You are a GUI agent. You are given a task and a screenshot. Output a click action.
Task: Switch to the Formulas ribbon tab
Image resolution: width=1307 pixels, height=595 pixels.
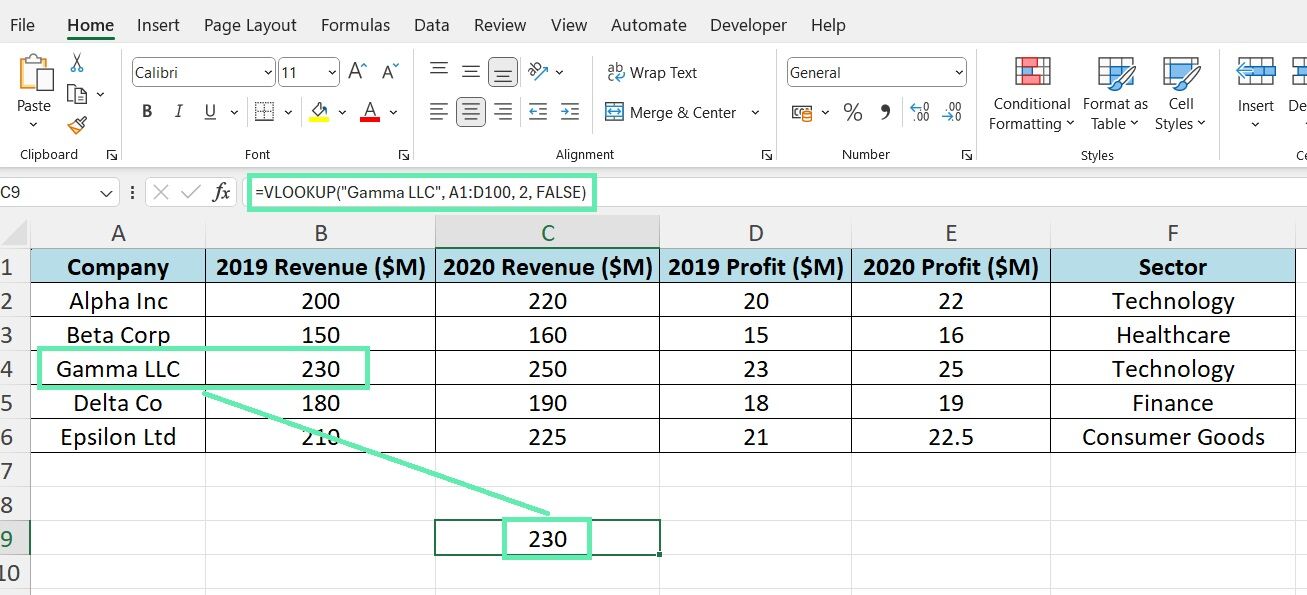coord(355,24)
